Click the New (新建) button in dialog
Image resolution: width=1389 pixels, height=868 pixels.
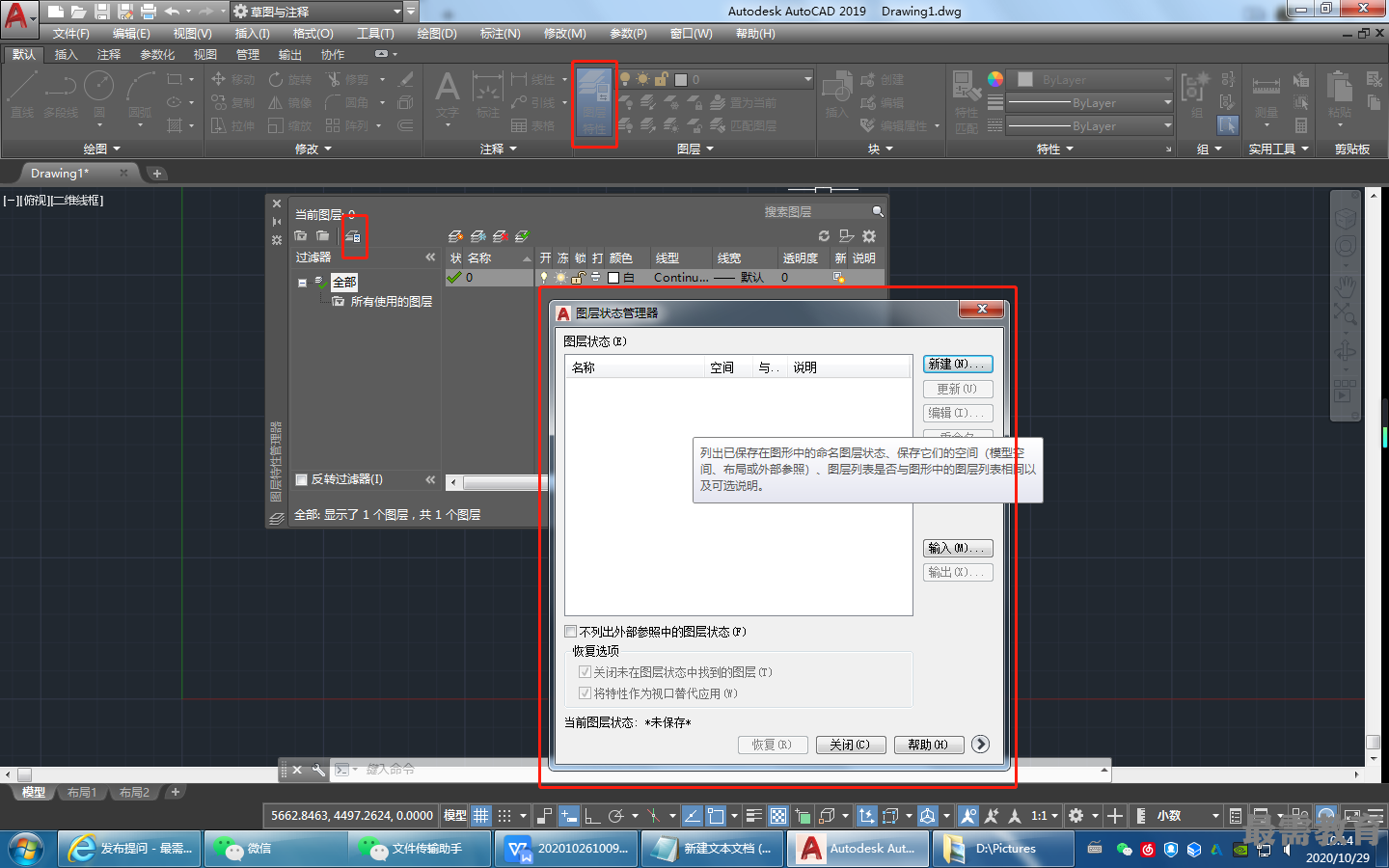958,365
